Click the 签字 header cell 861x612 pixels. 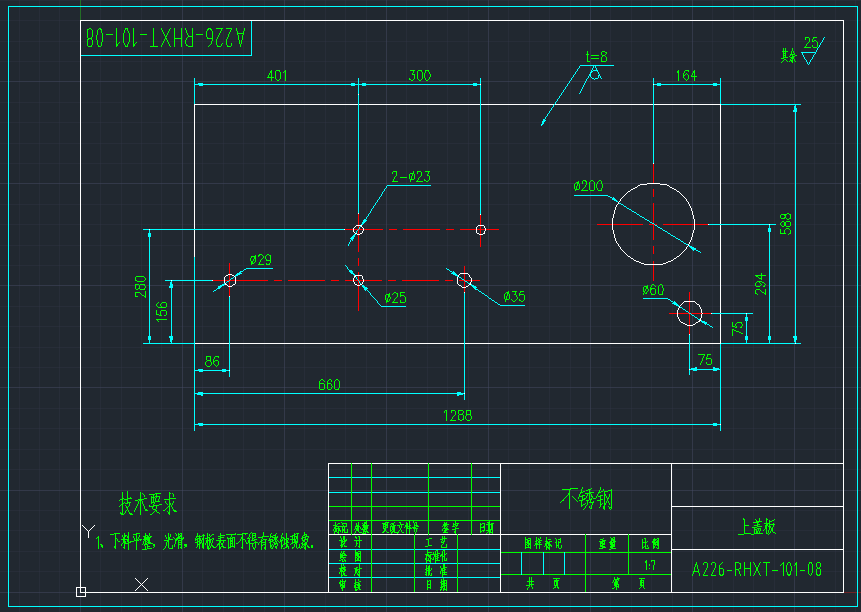click(x=451, y=528)
